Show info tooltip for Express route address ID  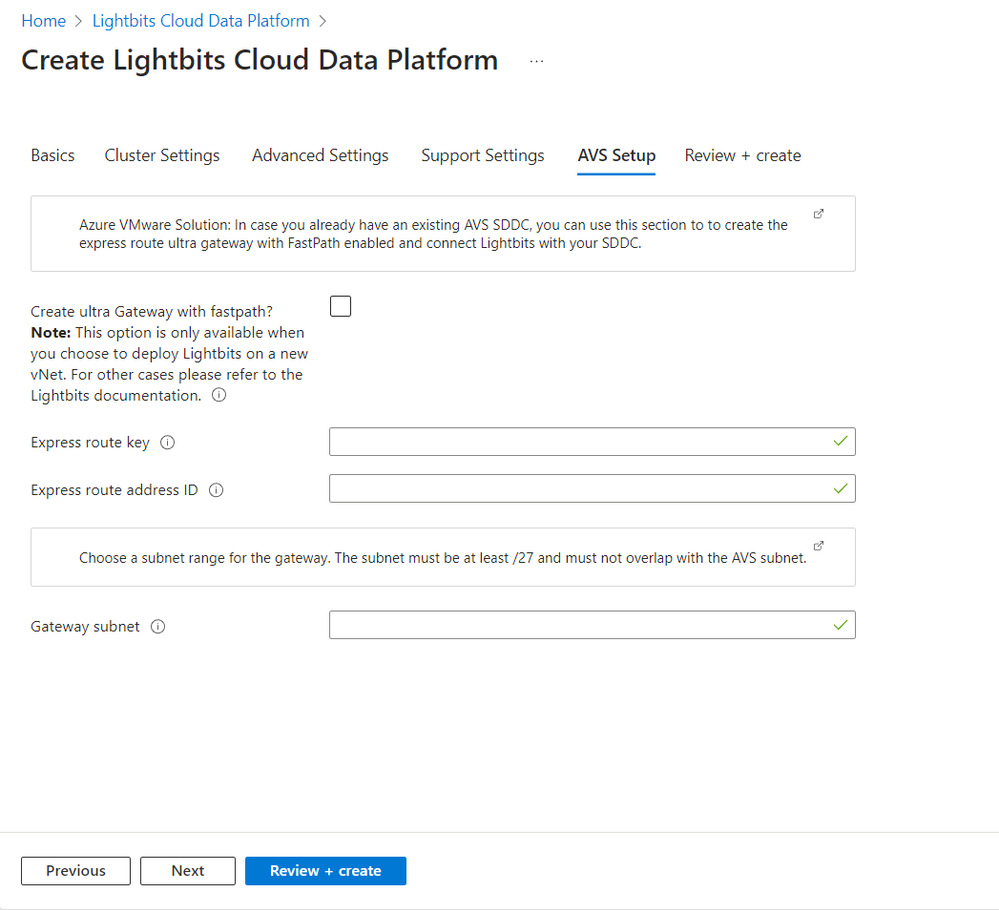coord(216,490)
